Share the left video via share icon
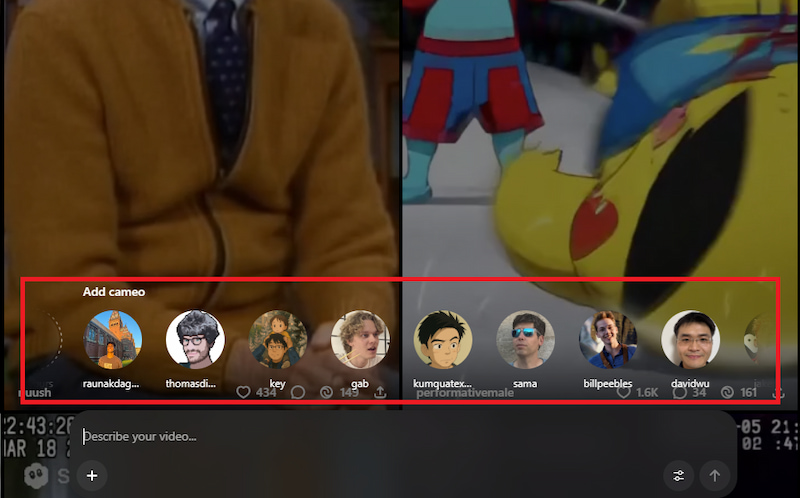The height and width of the screenshot is (498, 800). click(x=380, y=393)
